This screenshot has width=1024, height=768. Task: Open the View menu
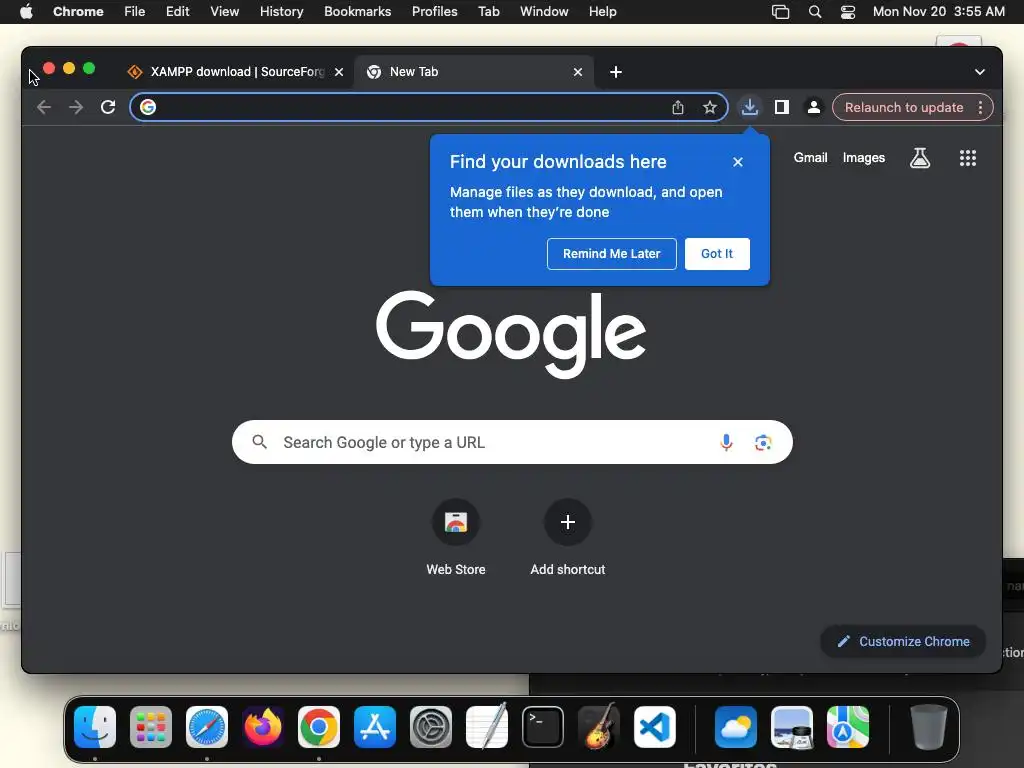tap(225, 12)
